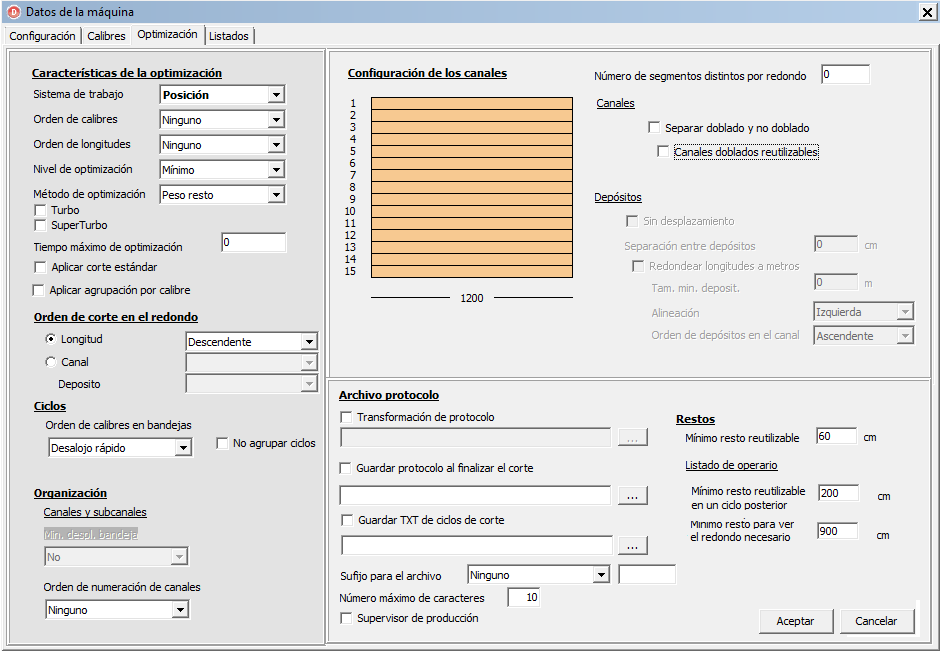Click the suffix text box beside Ninguno dropdown
Screen dimensions: 940x651
click(x=647, y=574)
